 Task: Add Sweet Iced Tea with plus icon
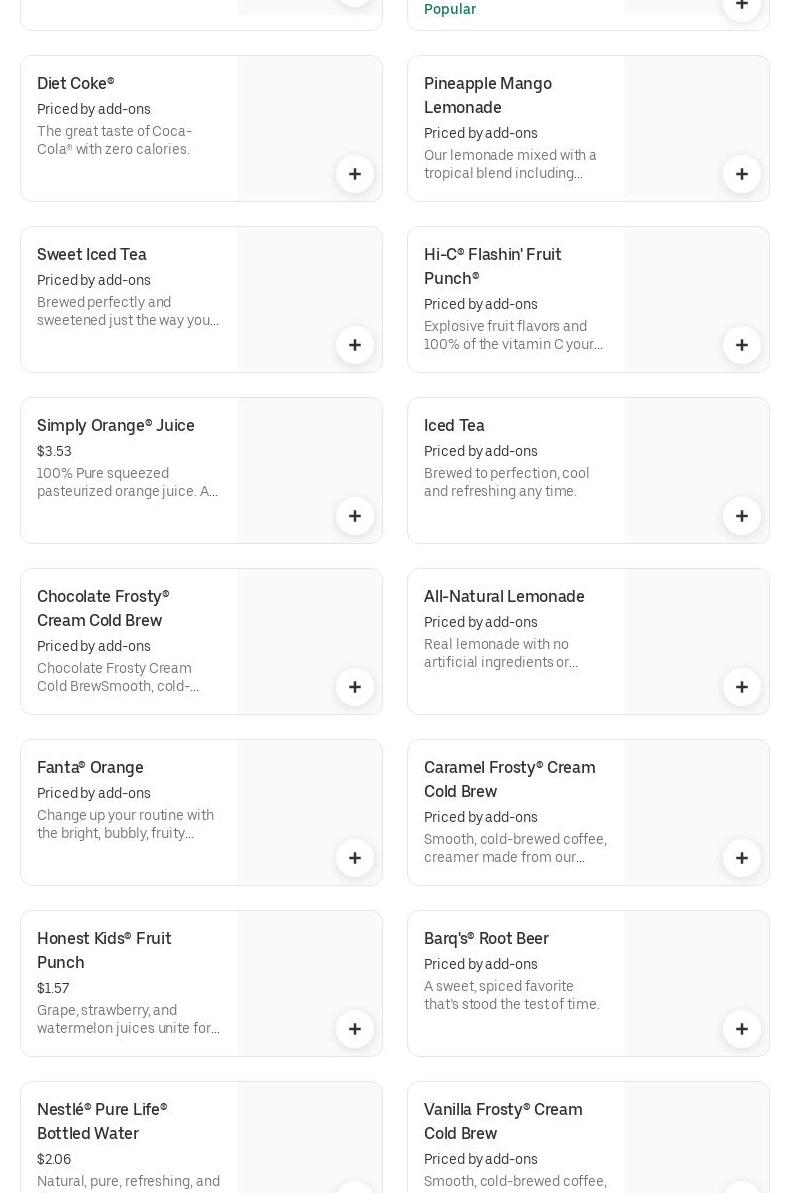pyautogui.click(x=355, y=345)
